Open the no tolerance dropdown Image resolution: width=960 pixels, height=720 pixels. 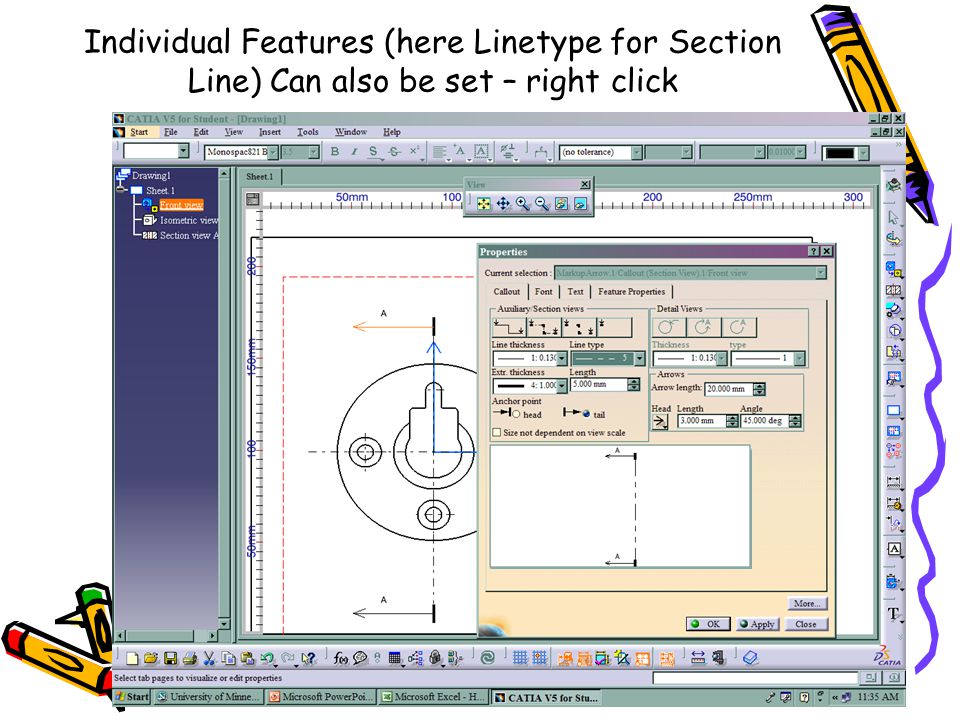click(x=636, y=152)
